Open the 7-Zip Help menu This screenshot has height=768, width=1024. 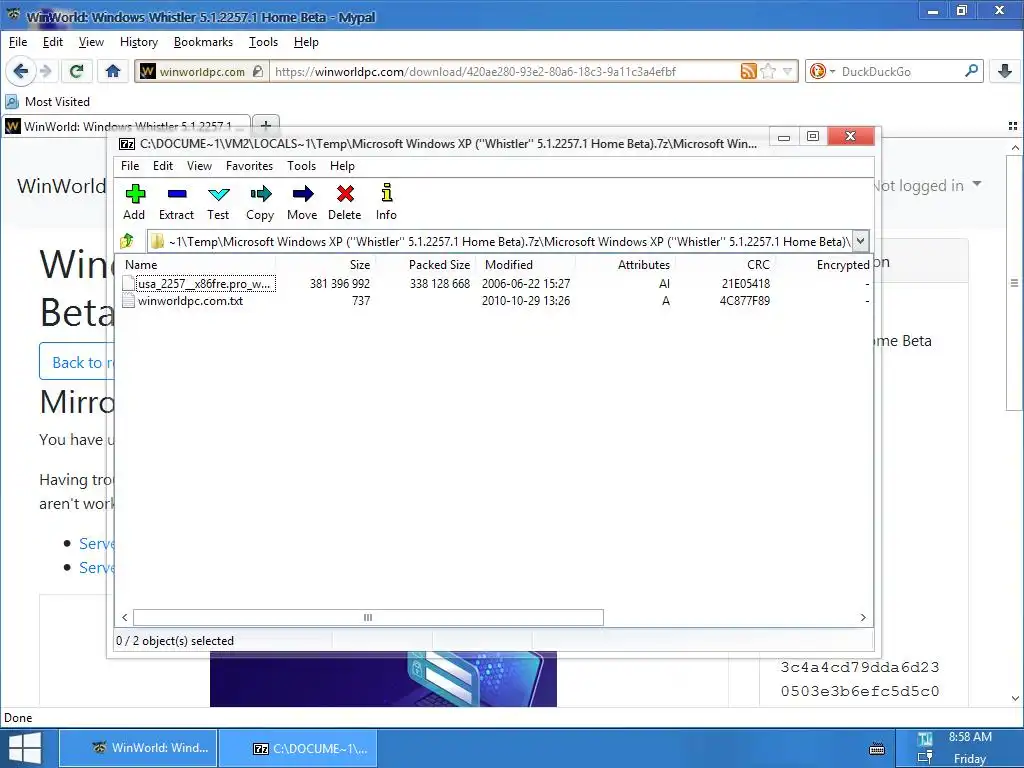click(342, 166)
